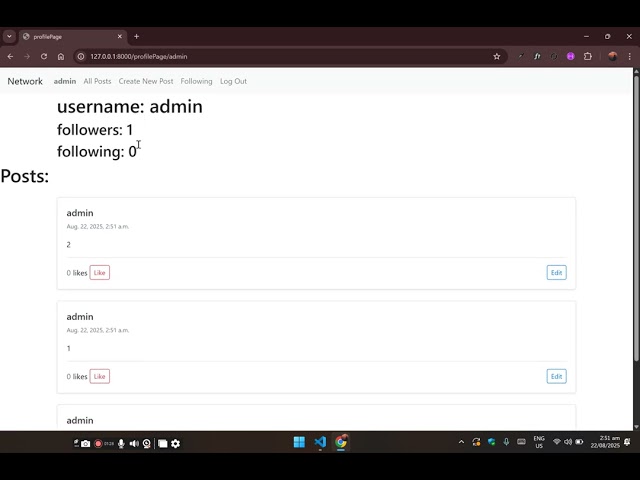640x480 pixels.
Task: Open the tab search dropdown arrow
Action: tap(9, 36)
